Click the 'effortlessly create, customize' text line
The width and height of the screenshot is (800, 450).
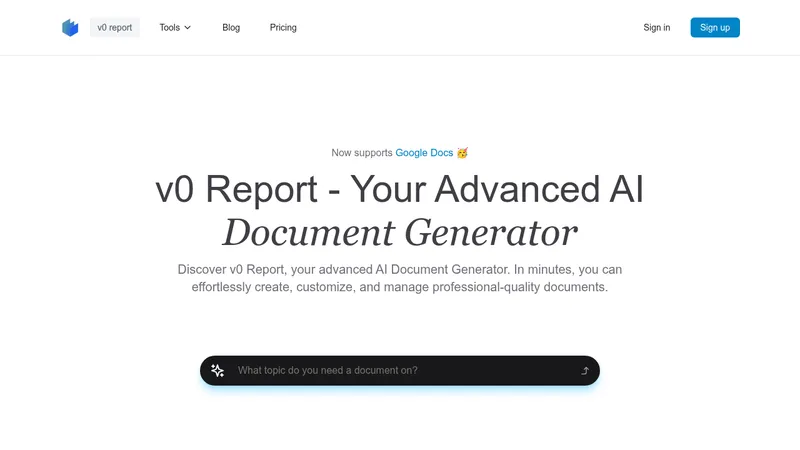tap(399, 287)
